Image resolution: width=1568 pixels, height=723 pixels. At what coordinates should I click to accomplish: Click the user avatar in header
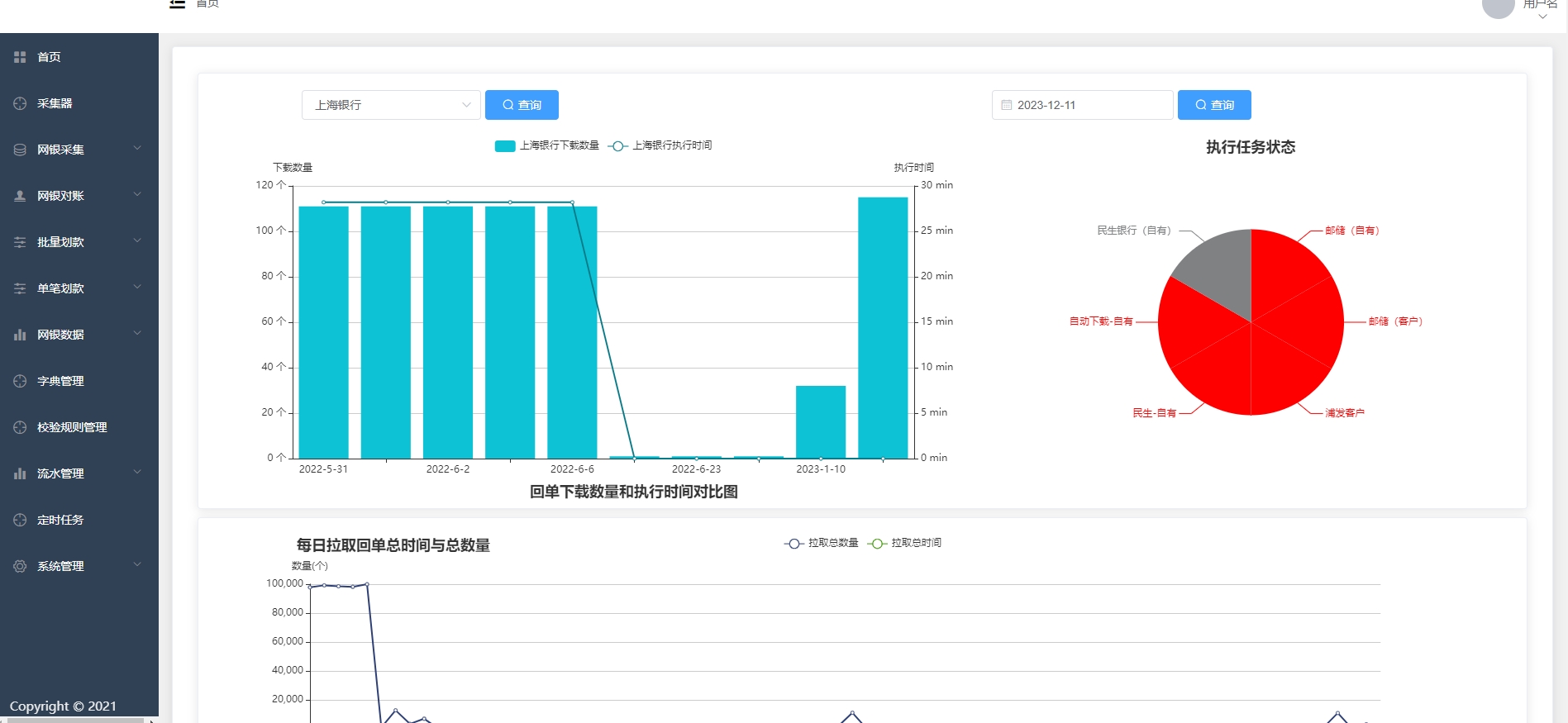click(1498, 7)
